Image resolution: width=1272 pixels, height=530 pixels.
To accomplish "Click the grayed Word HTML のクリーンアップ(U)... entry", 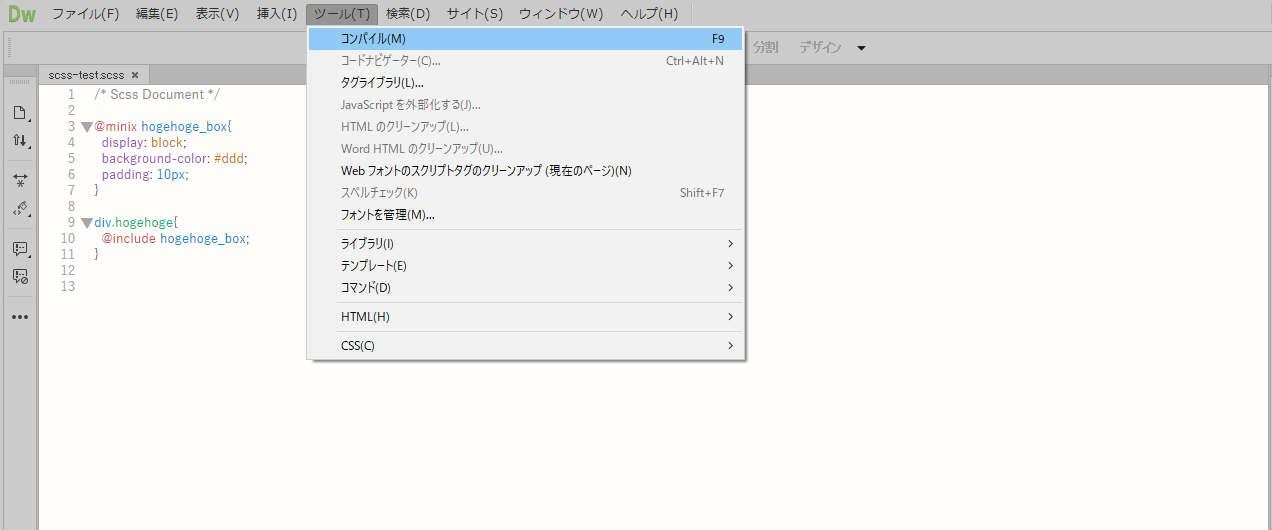I will click(x=526, y=149).
